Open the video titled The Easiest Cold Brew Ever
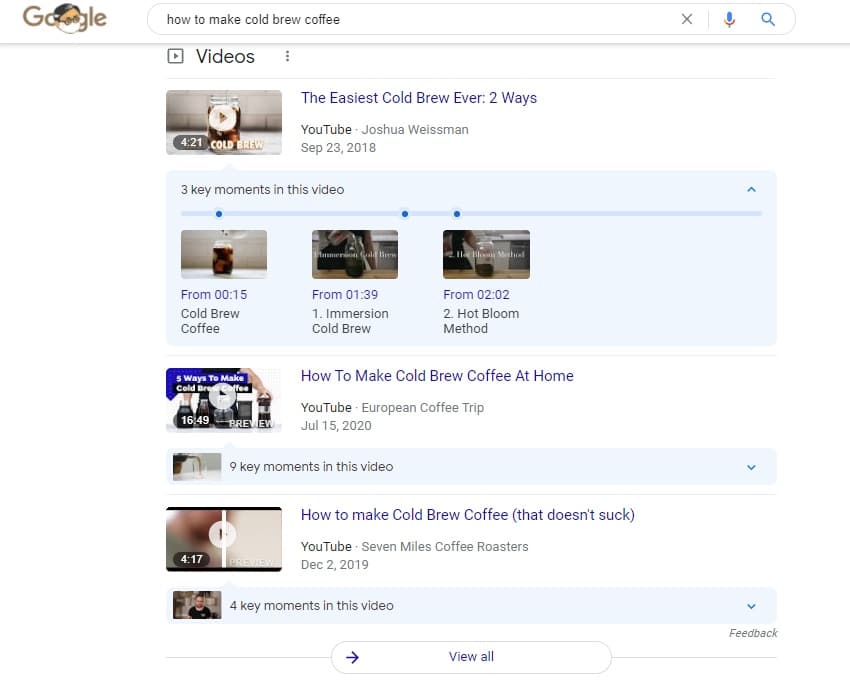This screenshot has width=850, height=698. click(x=419, y=98)
